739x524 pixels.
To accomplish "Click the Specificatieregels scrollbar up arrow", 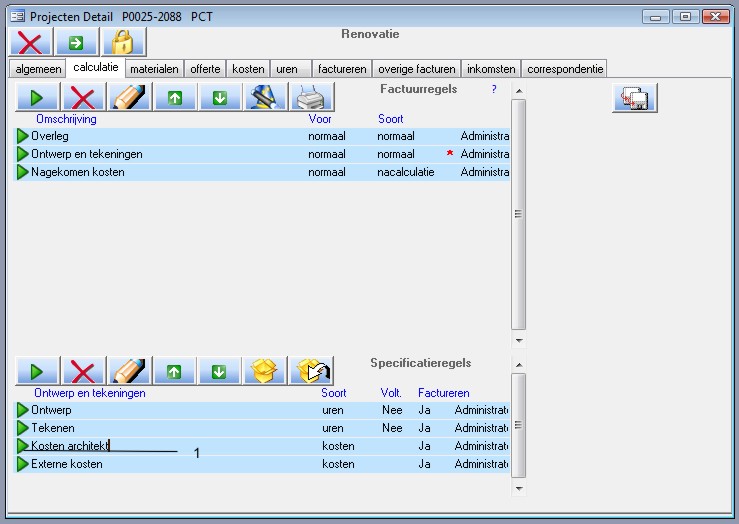I will coord(519,365).
